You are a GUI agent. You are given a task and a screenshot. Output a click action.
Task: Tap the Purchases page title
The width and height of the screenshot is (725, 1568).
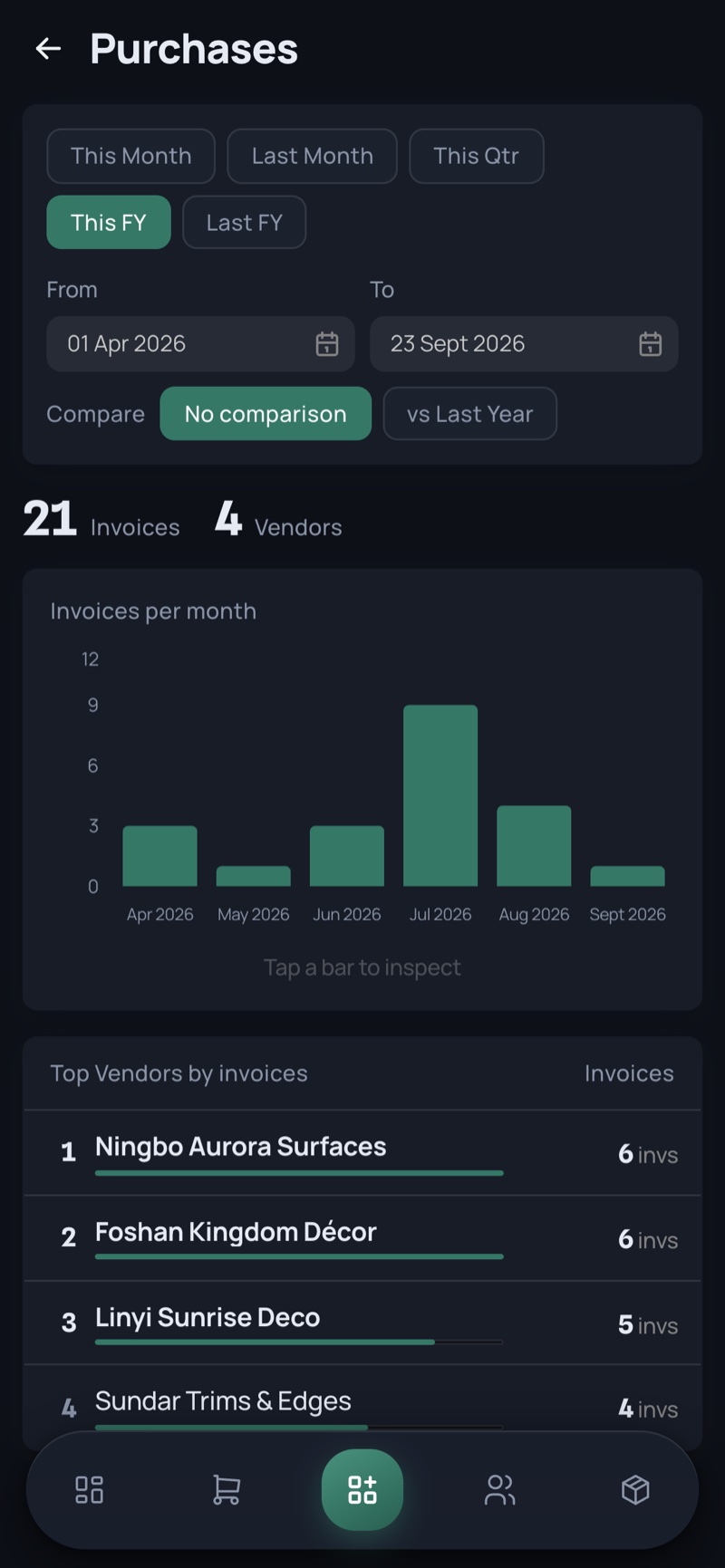(x=194, y=49)
